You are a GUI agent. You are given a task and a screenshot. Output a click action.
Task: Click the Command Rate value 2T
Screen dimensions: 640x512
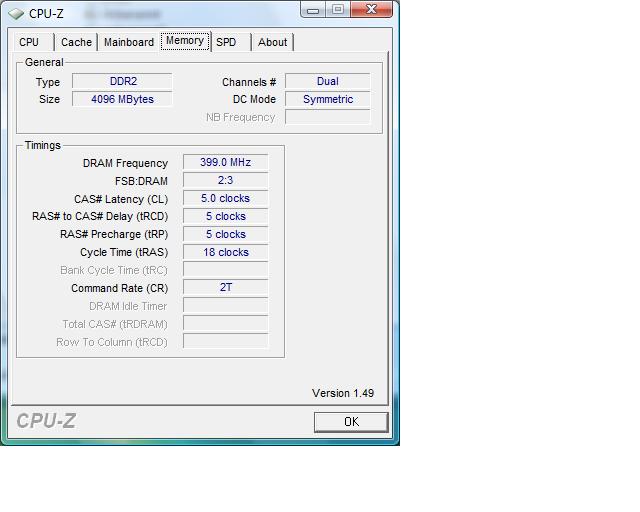[226, 287]
